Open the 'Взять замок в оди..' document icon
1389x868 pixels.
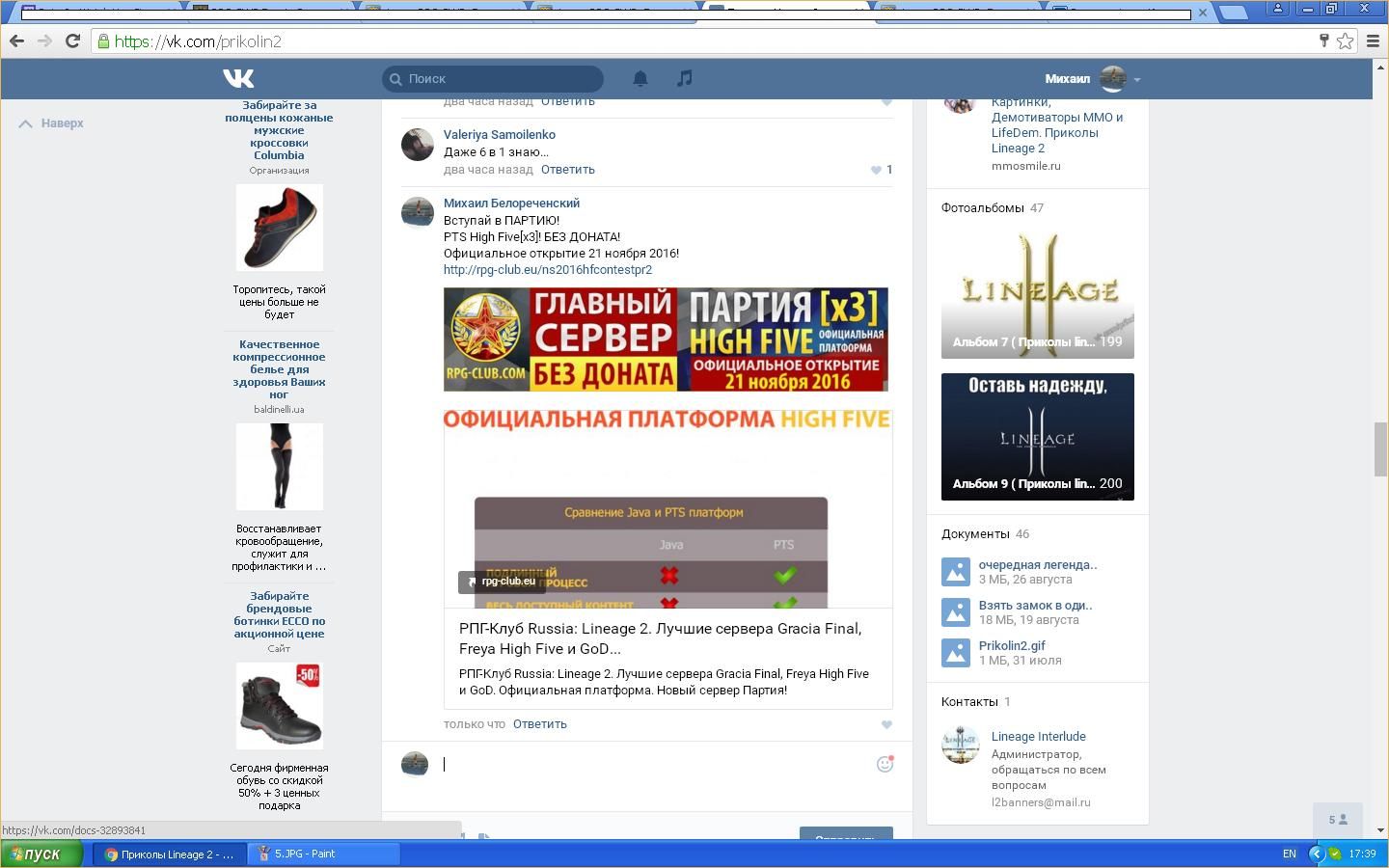956,612
